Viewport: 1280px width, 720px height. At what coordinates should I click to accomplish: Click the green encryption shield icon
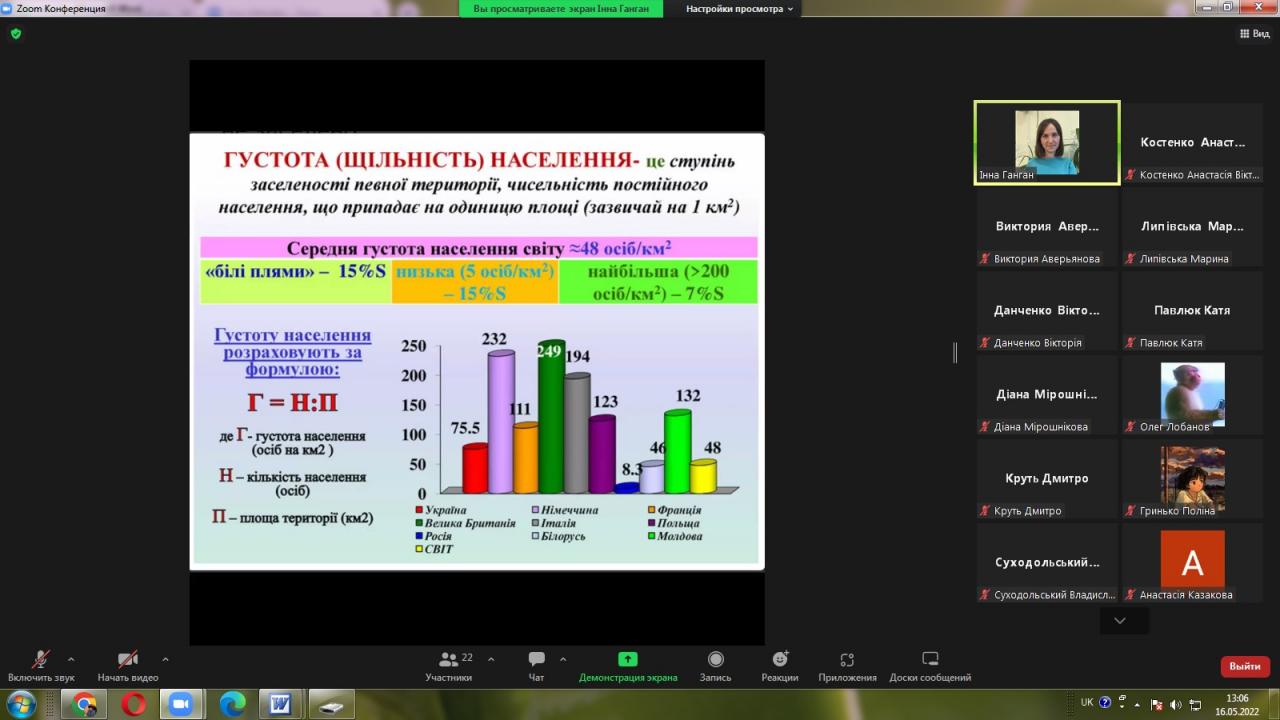15,33
